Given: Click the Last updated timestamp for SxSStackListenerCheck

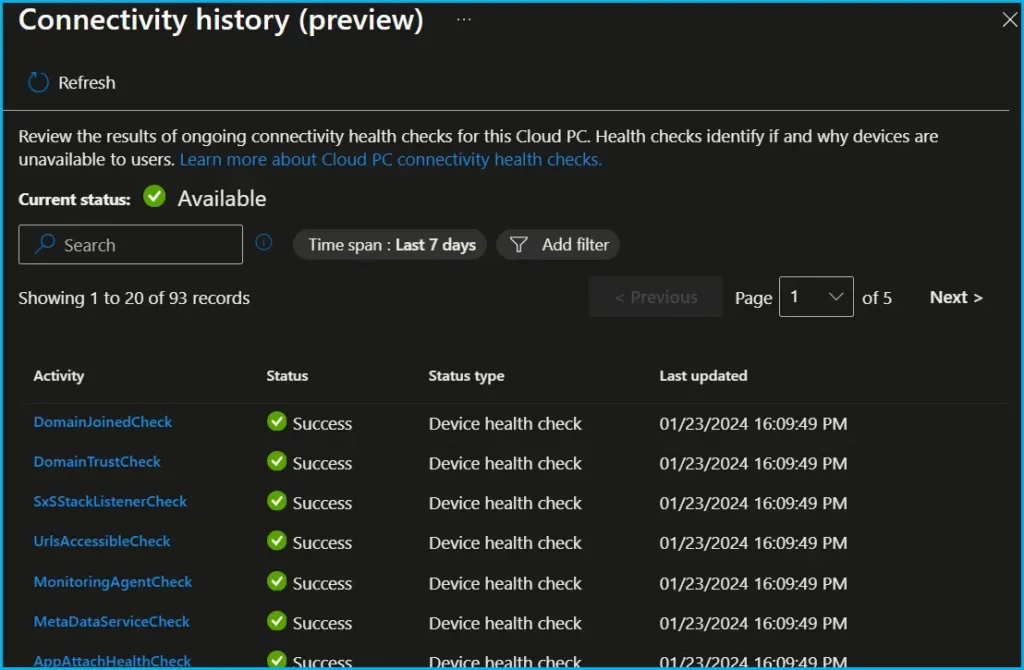Looking at the screenshot, I should [753, 503].
